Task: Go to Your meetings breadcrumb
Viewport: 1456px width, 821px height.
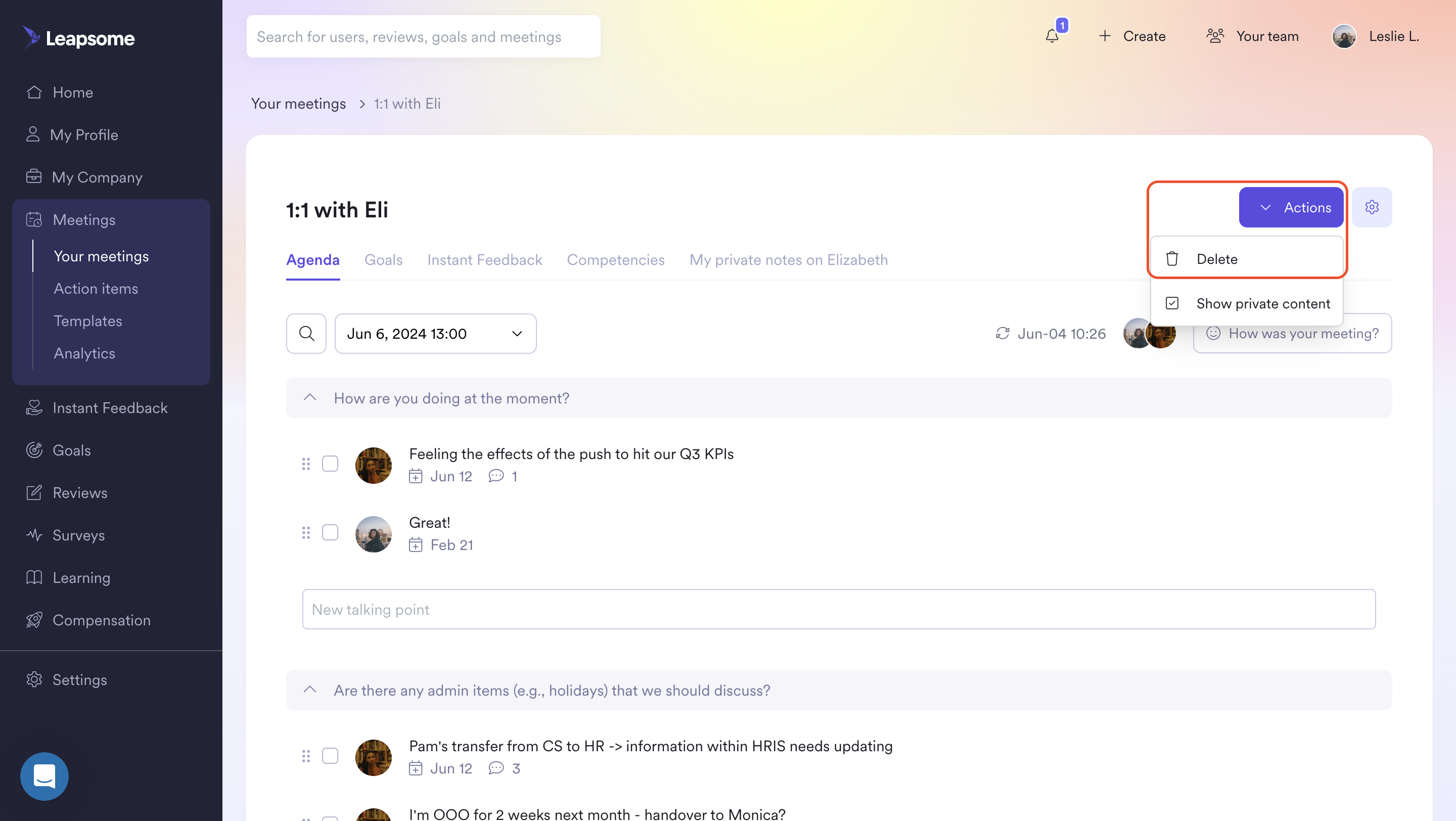Action: click(298, 104)
